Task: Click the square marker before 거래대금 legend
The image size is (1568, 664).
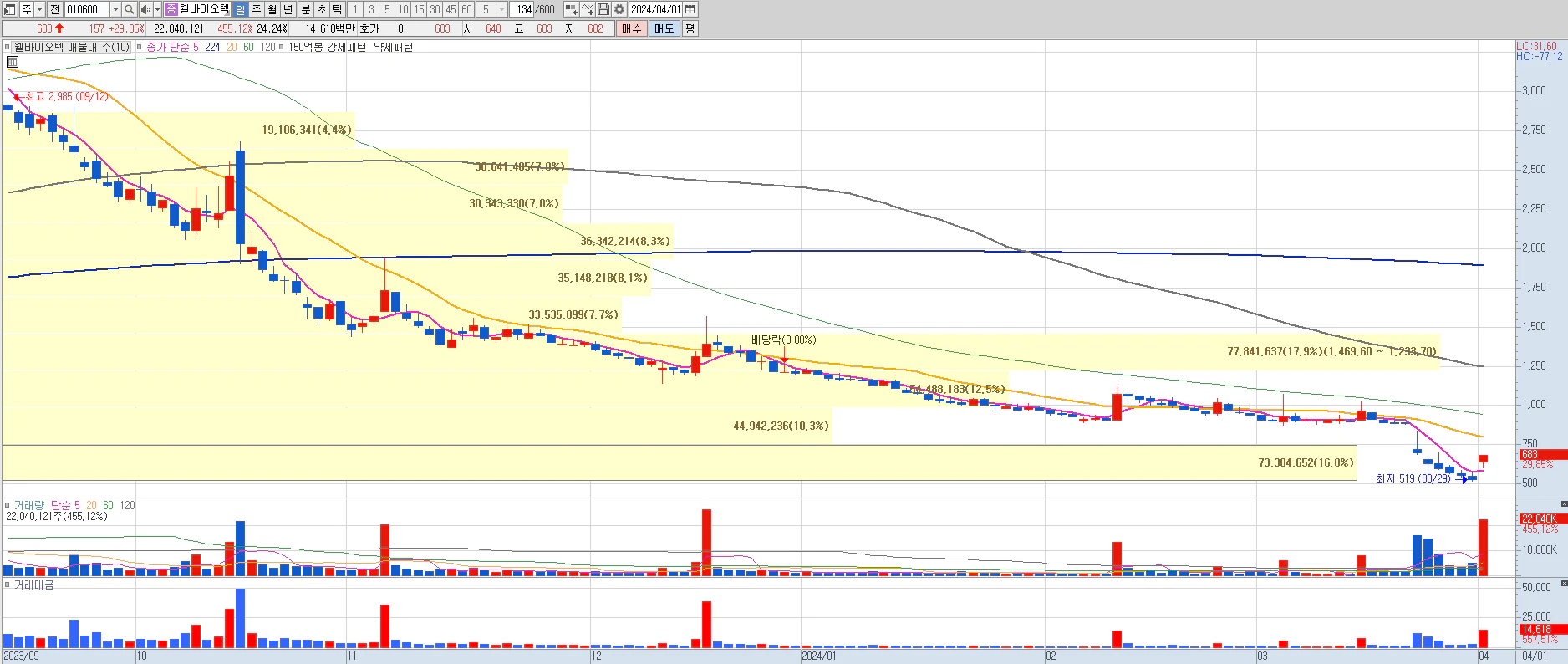Action: pyautogui.click(x=8, y=585)
